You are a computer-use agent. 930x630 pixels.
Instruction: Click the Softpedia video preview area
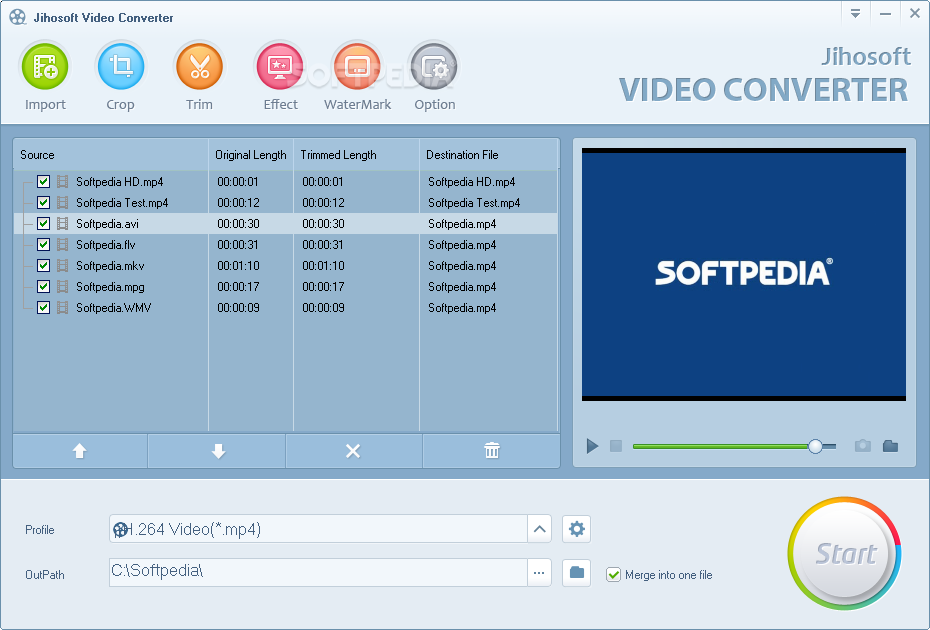click(744, 274)
